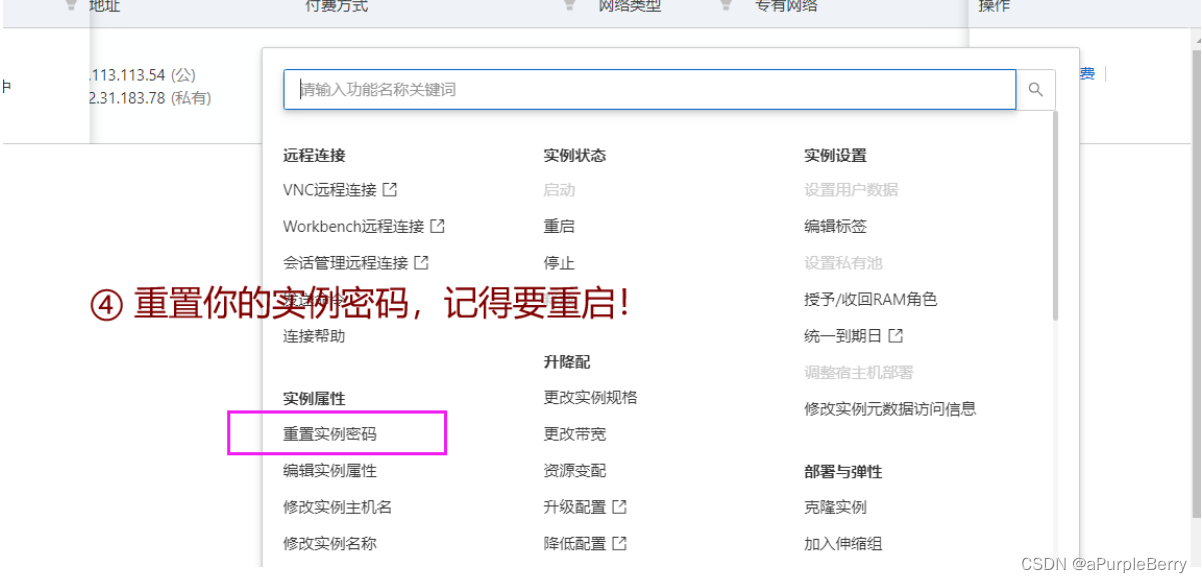Choose 修改实例名称 option
1202x583 pixels.
pos(330,544)
